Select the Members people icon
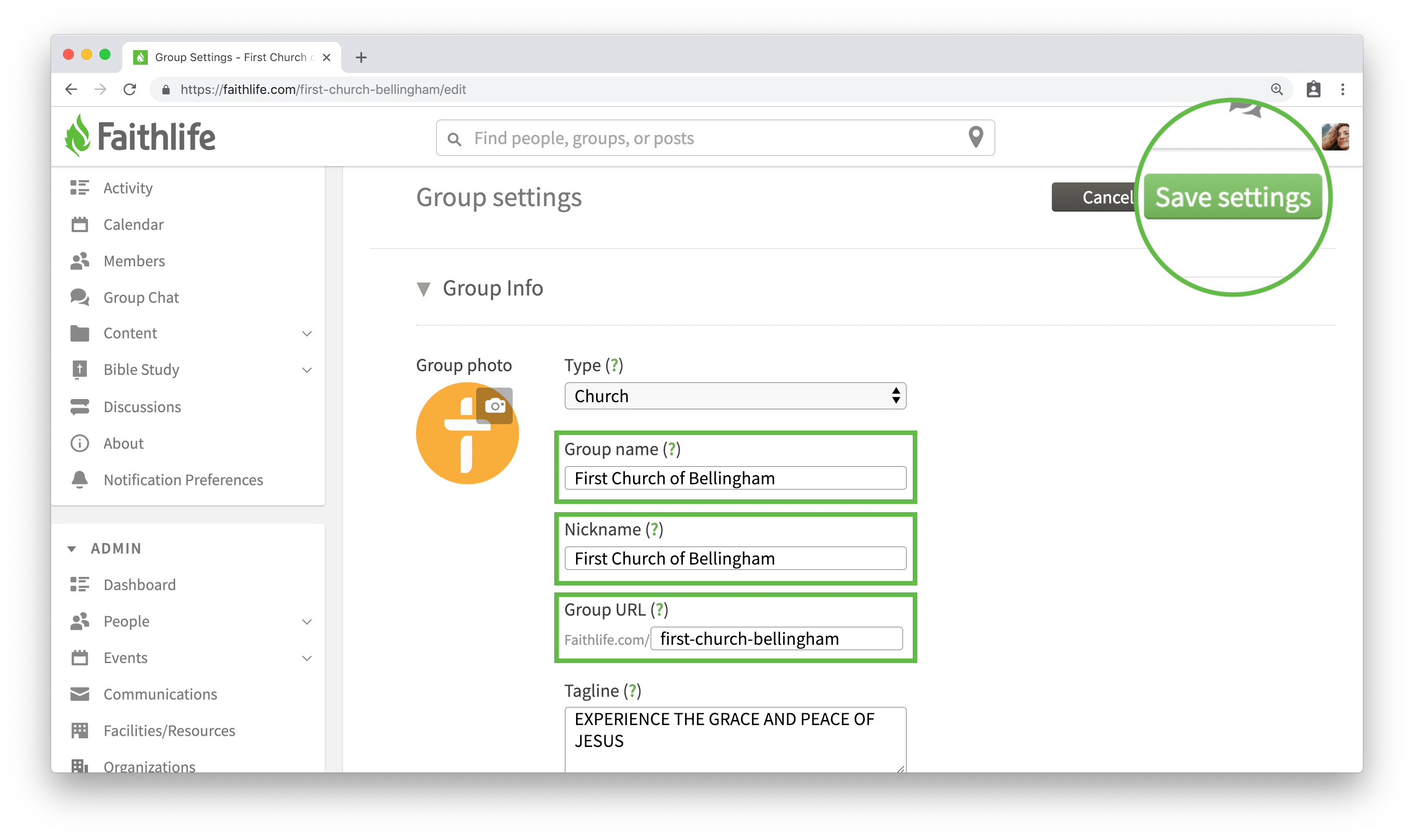This screenshot has width=1414, height=840. [x=79, y=261]
